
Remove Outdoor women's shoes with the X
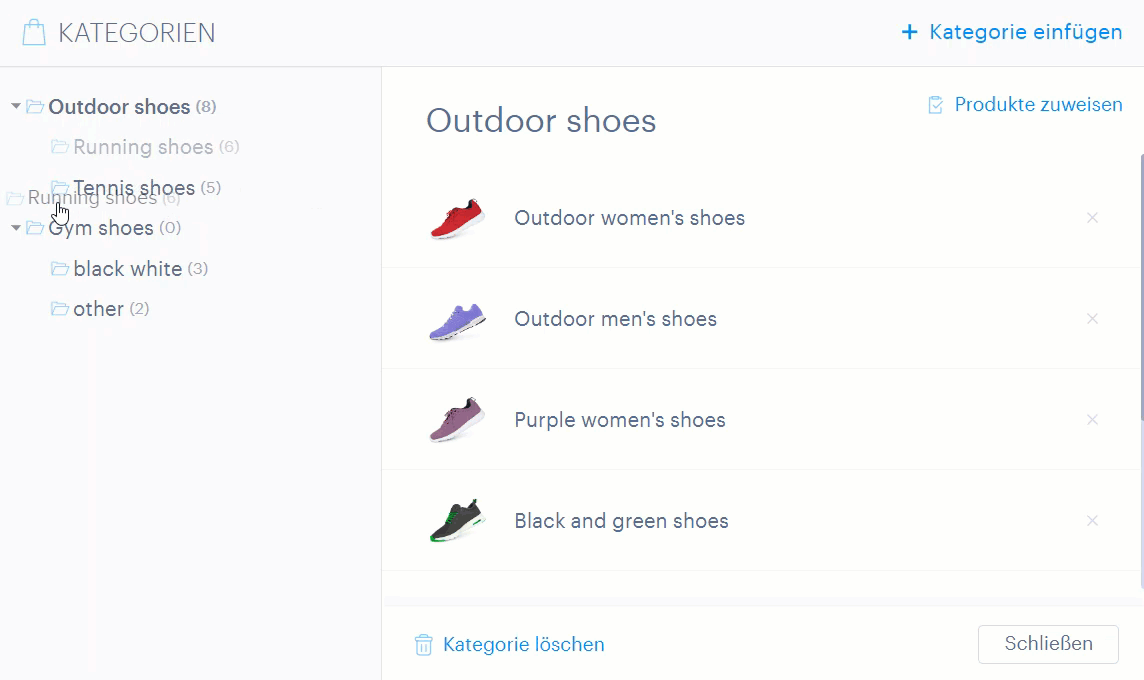coord(1092,218)
